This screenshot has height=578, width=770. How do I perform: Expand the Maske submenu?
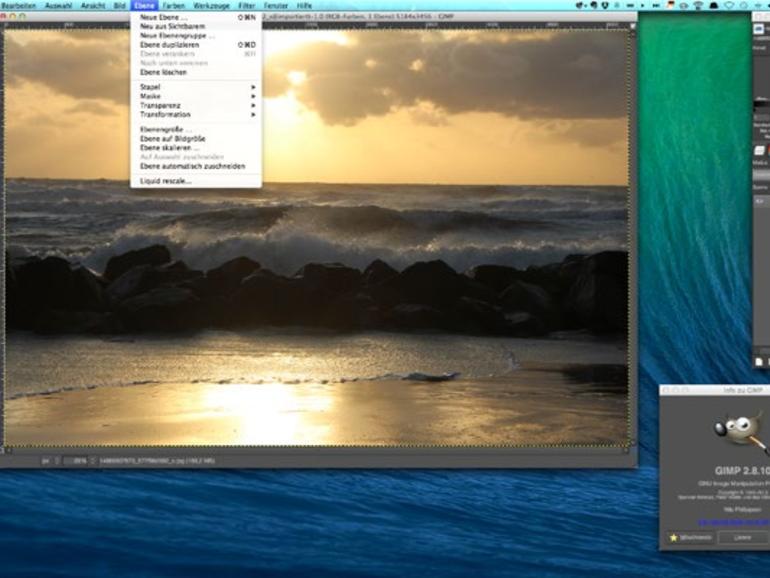tap(196, 96)
